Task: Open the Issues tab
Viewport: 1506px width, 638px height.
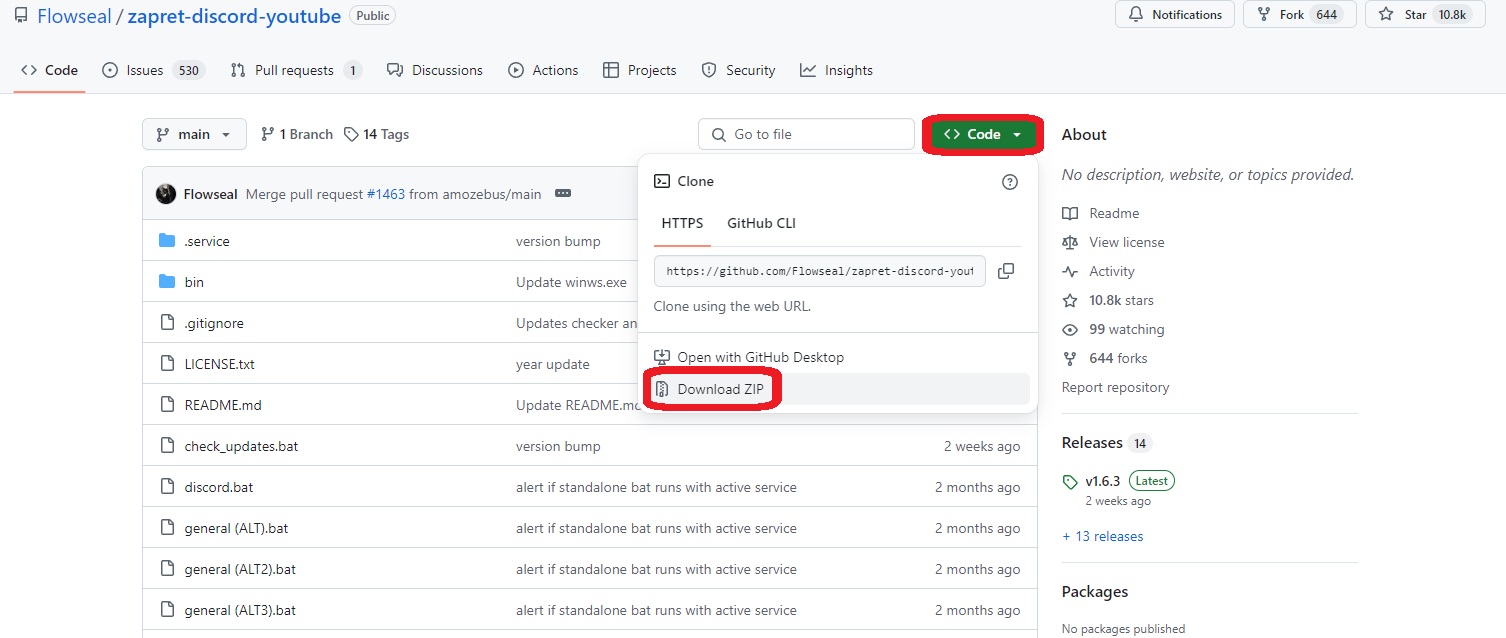Action: [x=154, y=70]
